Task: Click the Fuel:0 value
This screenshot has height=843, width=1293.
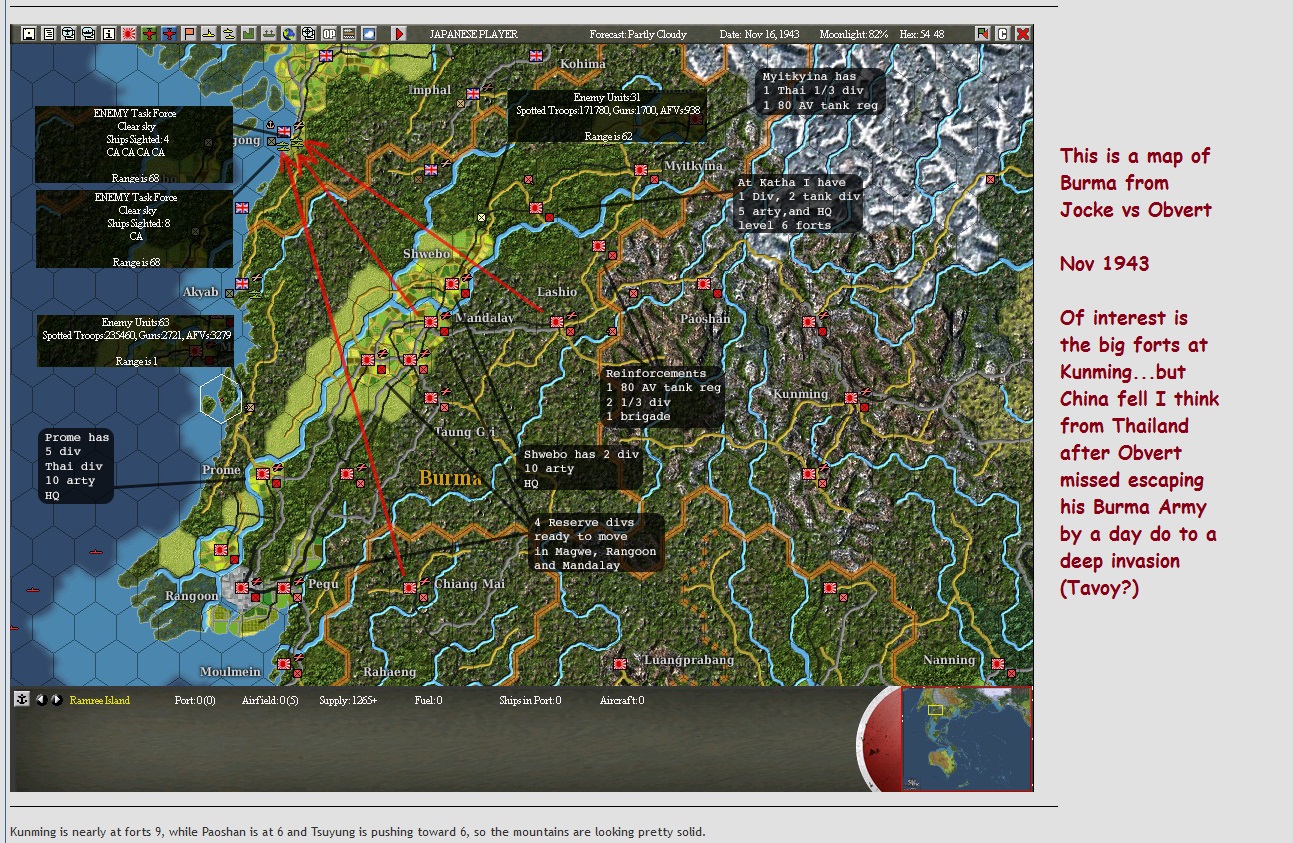Action: (428, 701)
